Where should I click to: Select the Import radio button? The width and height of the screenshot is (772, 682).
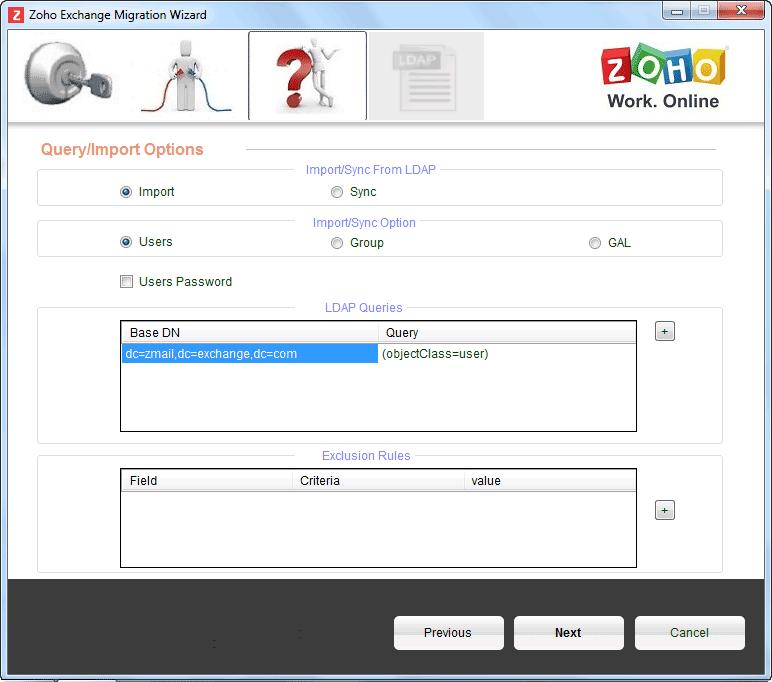(x=126, y=192)
